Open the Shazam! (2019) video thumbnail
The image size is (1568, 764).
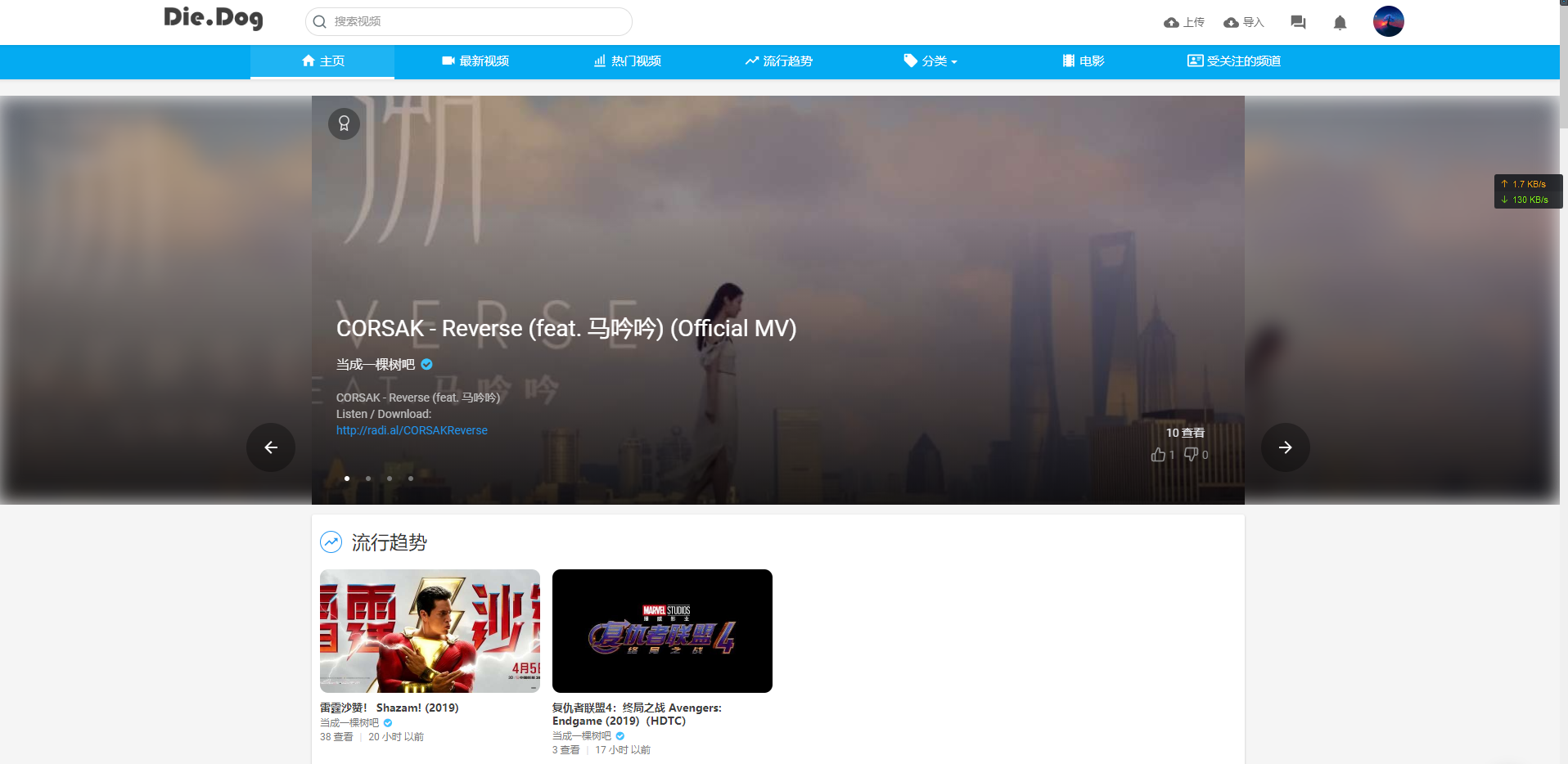(x=430, y=631)
